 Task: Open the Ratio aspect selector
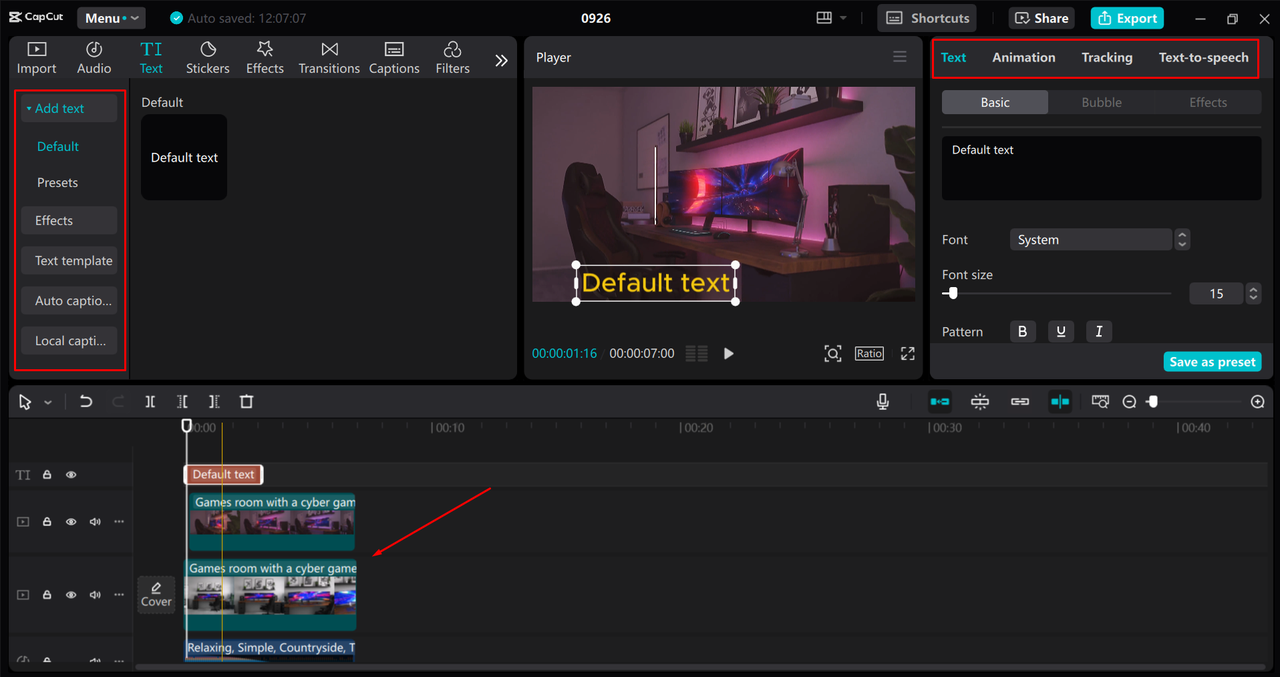[869, 353]
